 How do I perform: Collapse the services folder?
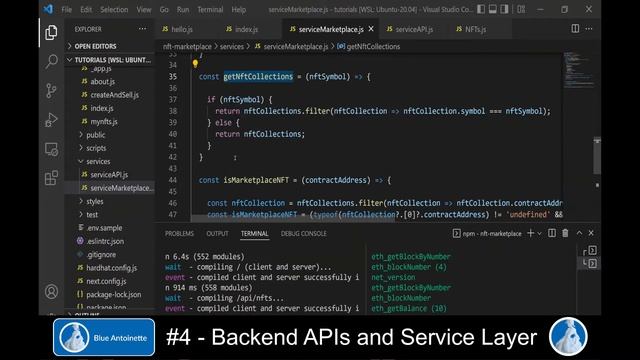click(x=98, y=162)
